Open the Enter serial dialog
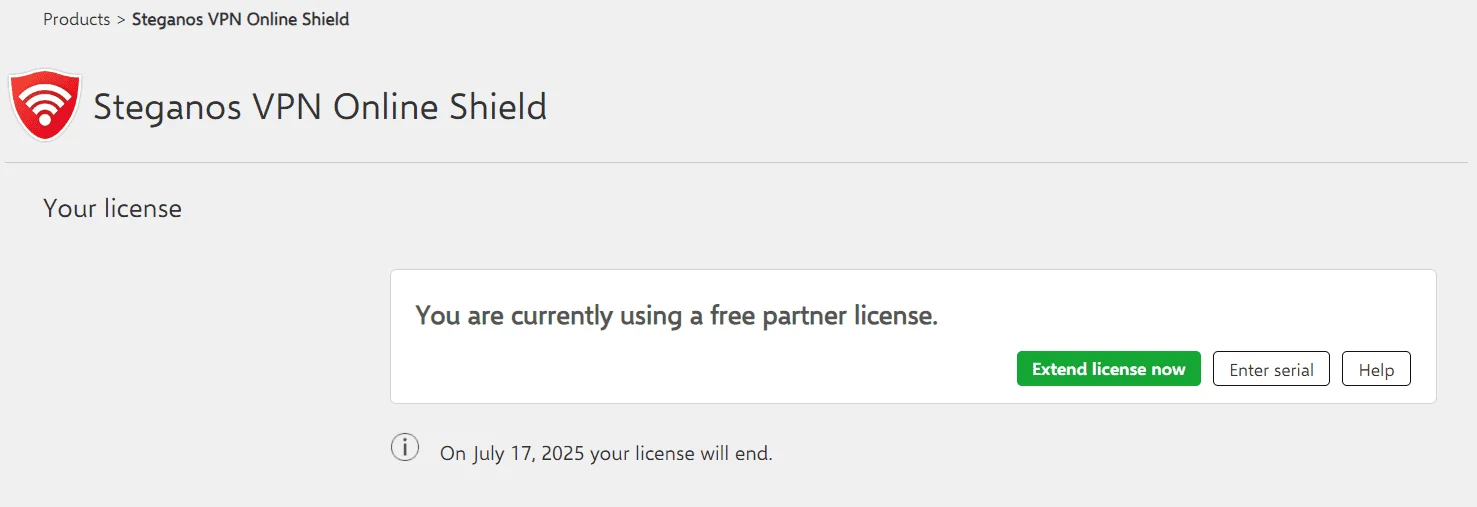This screenshot has height=507, width=1477. point(1271,369)
